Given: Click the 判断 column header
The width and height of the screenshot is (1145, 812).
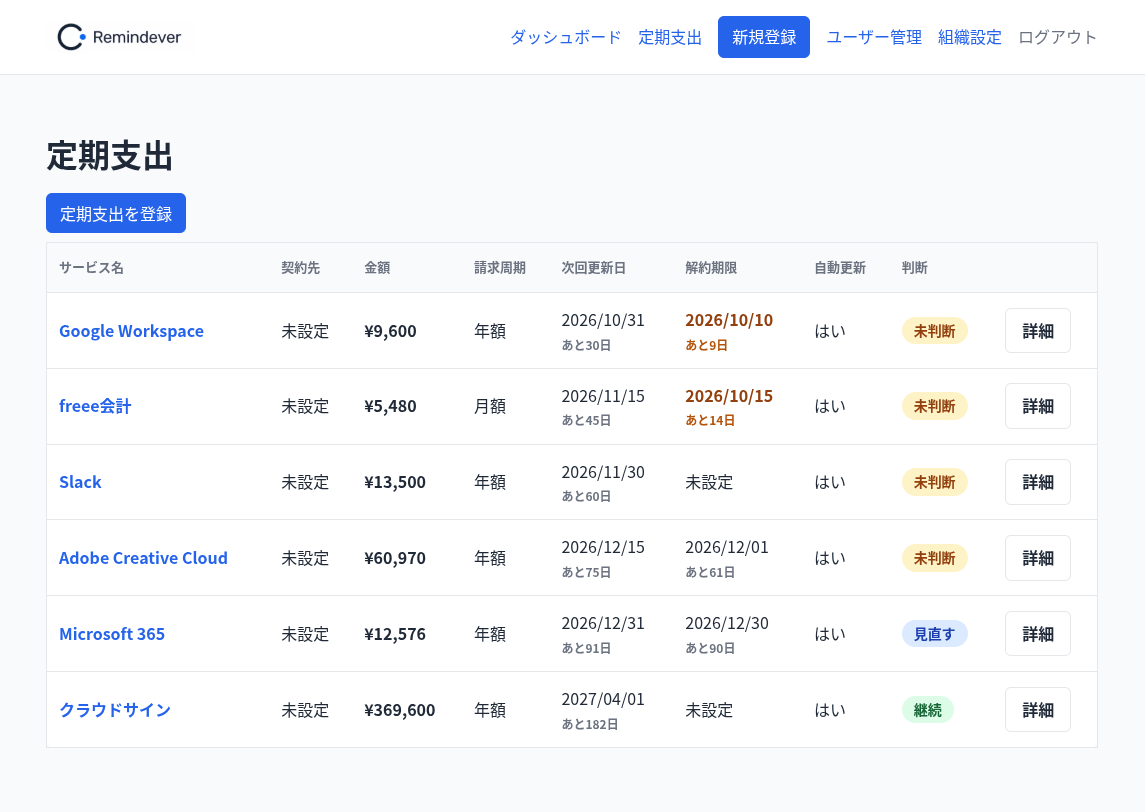Looking at the screenshot, I should [x=914, y=268].
